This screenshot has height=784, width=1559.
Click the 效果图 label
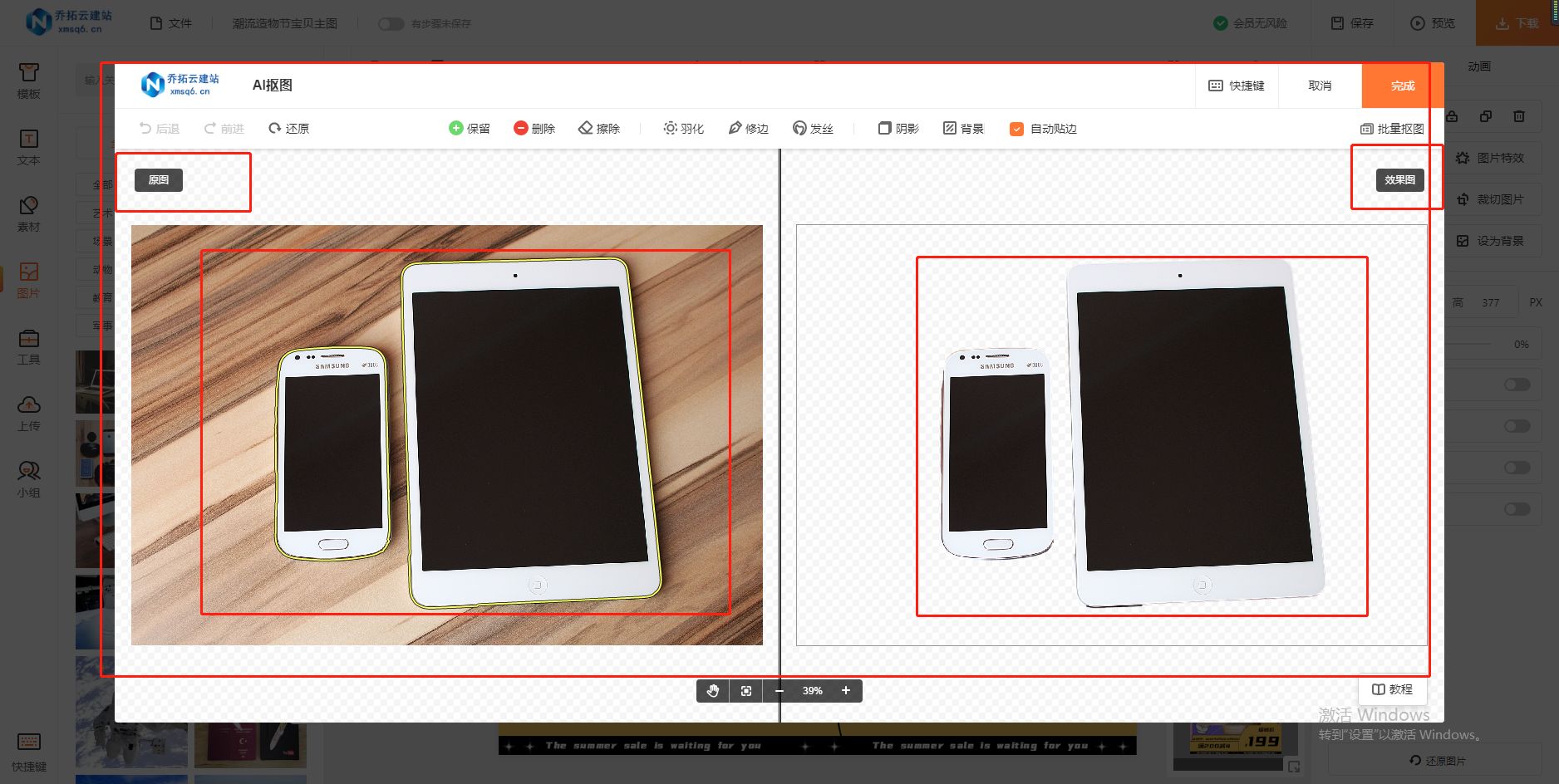pyautogui.click(x=1400, y=180)
